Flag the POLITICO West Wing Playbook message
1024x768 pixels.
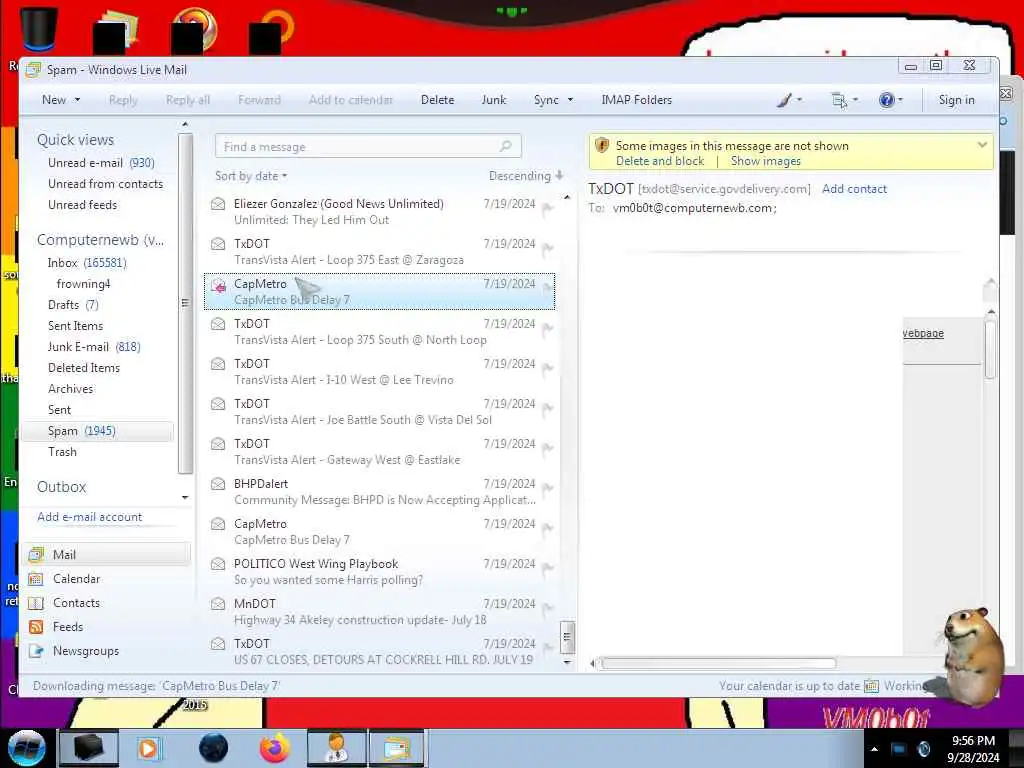[x=548, y=568]
